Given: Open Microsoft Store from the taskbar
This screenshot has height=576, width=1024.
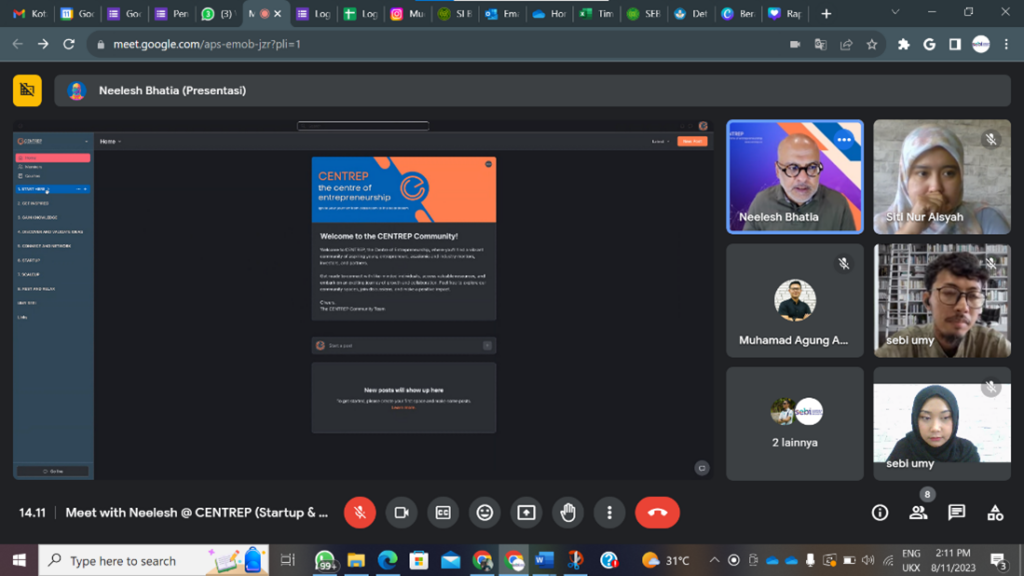Looking at the screenshot, I should pos(419,560).
